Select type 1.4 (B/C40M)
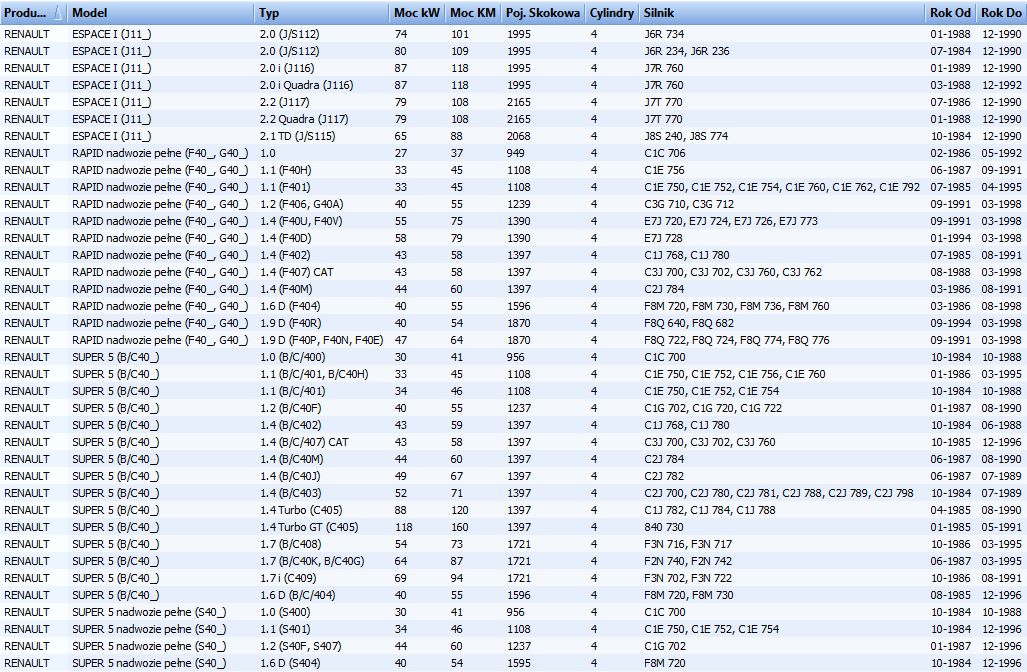This screenshot has width=1027, height=672. 291,460
